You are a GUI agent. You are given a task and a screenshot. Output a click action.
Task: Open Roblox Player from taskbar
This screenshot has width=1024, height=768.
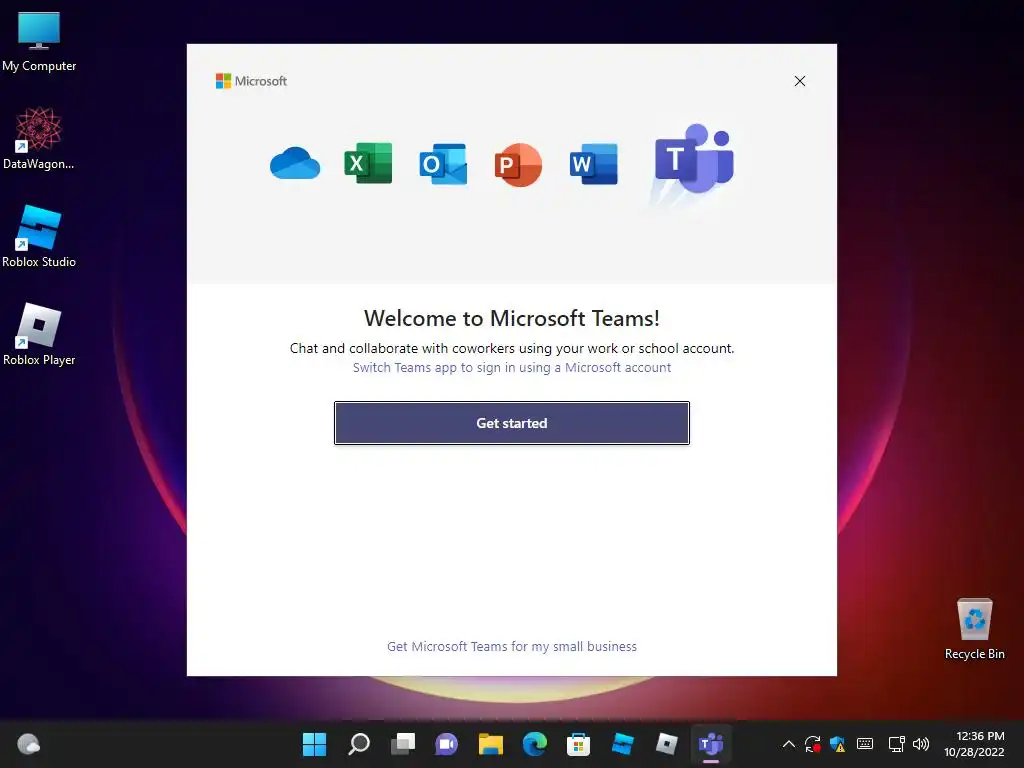[x=666, y=744]
